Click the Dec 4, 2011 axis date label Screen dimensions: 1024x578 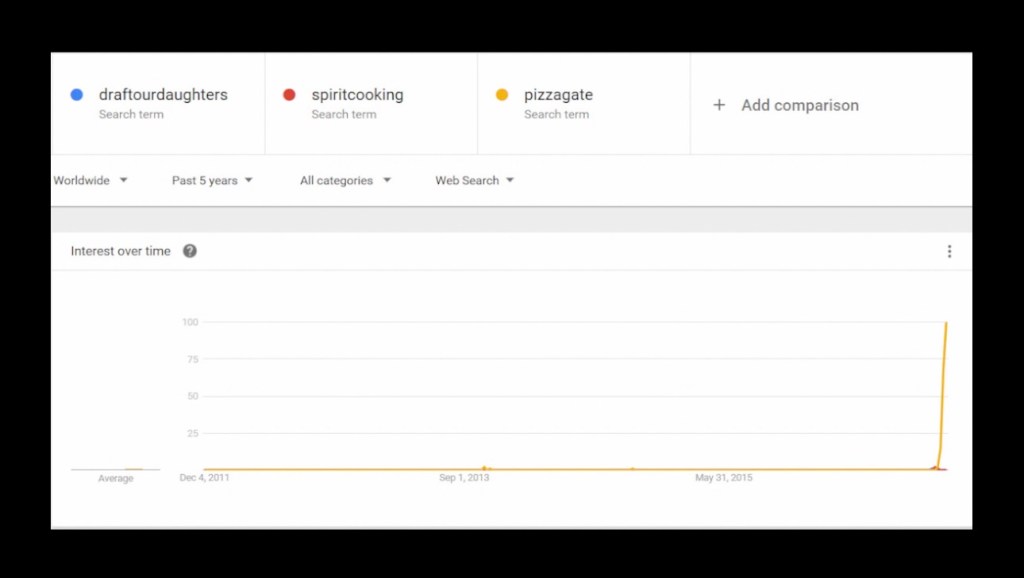[205, 478]
